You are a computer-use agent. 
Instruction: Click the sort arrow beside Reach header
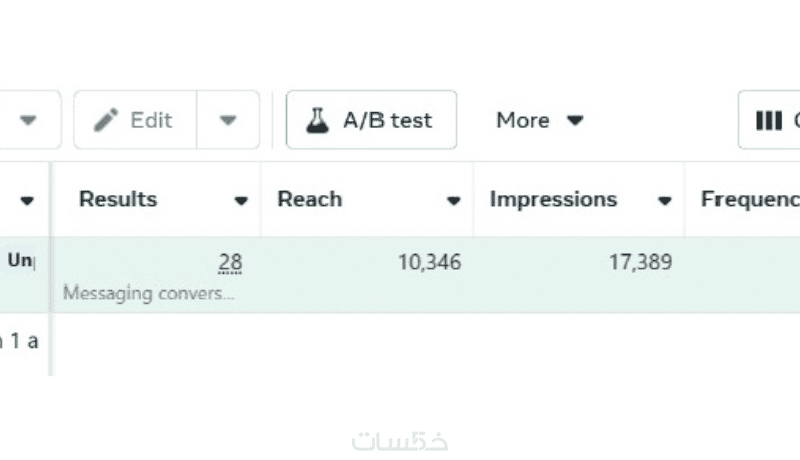point(453,201)
